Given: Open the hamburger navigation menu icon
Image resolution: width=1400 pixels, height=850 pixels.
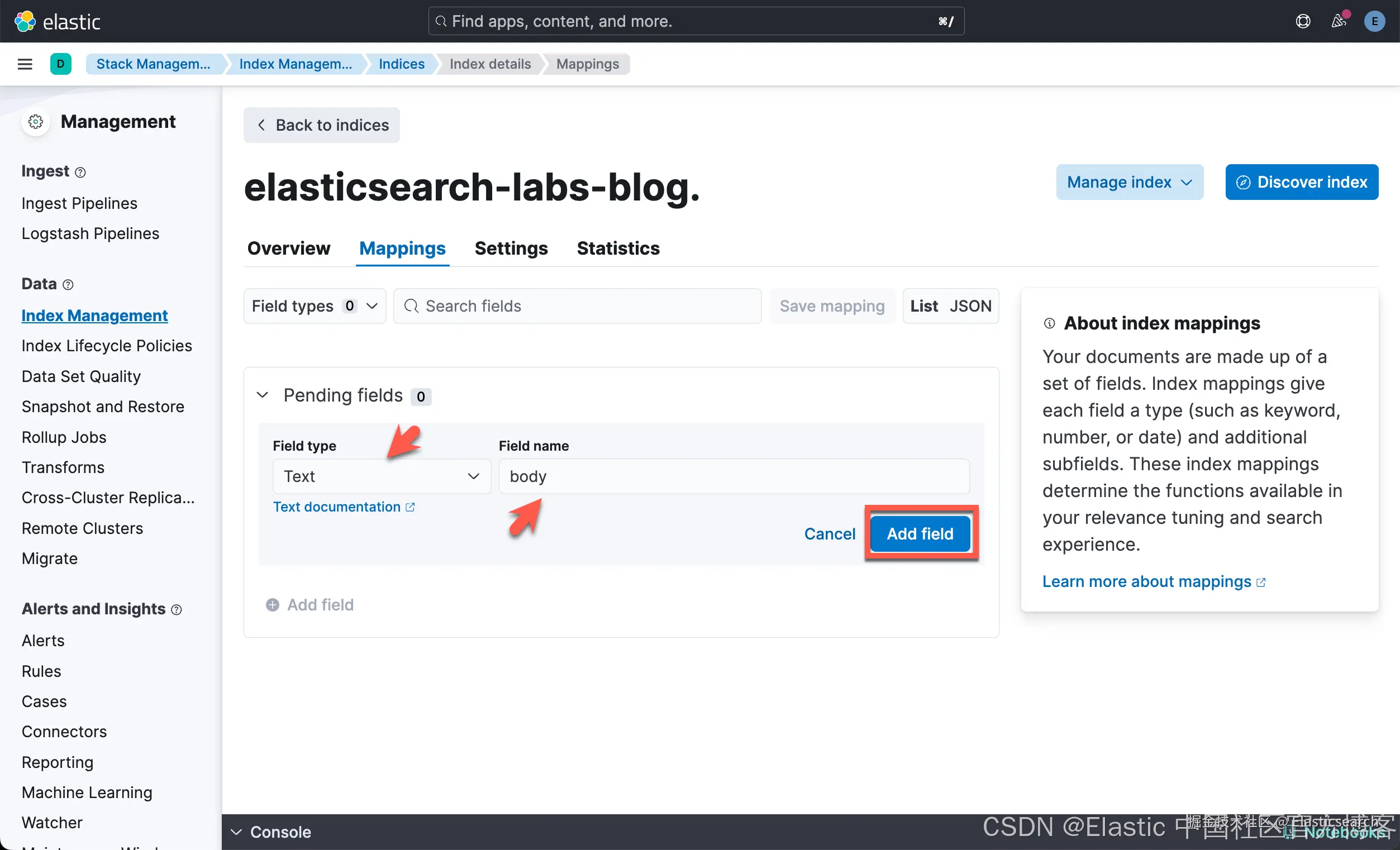Looking at the screenshot, I should [x=25, y=64].
